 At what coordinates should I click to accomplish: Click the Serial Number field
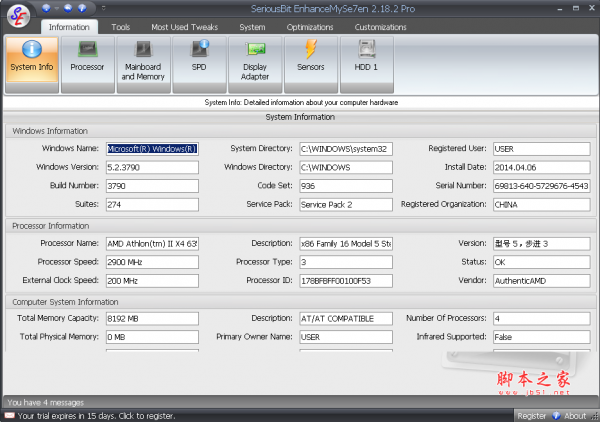(541, 186)
